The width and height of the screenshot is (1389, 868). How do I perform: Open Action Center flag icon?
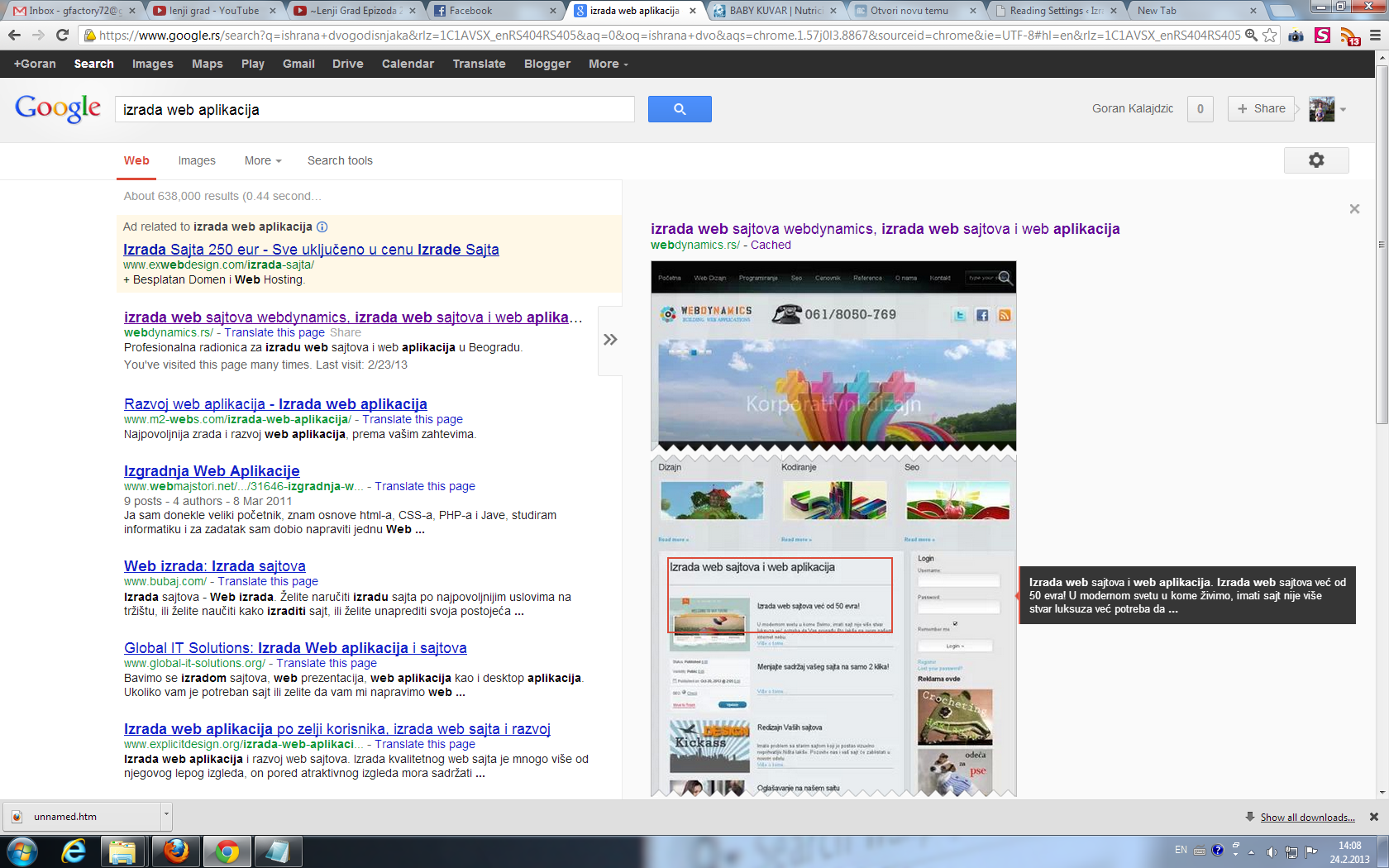tap(1310, 851)
